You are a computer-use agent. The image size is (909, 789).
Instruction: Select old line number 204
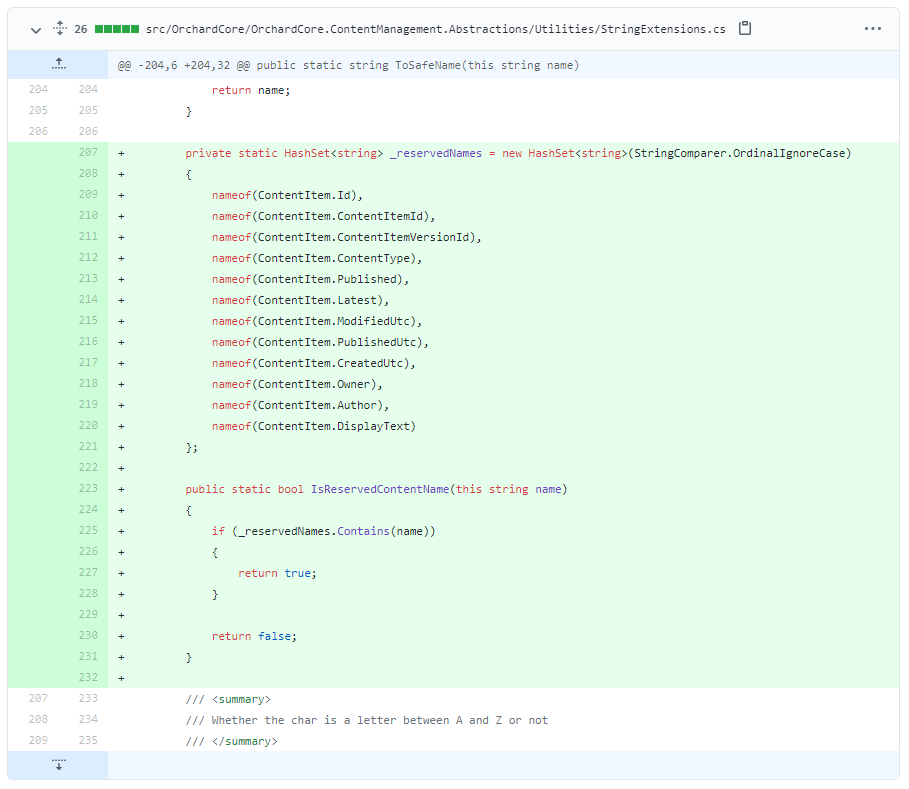pos(38,89)
